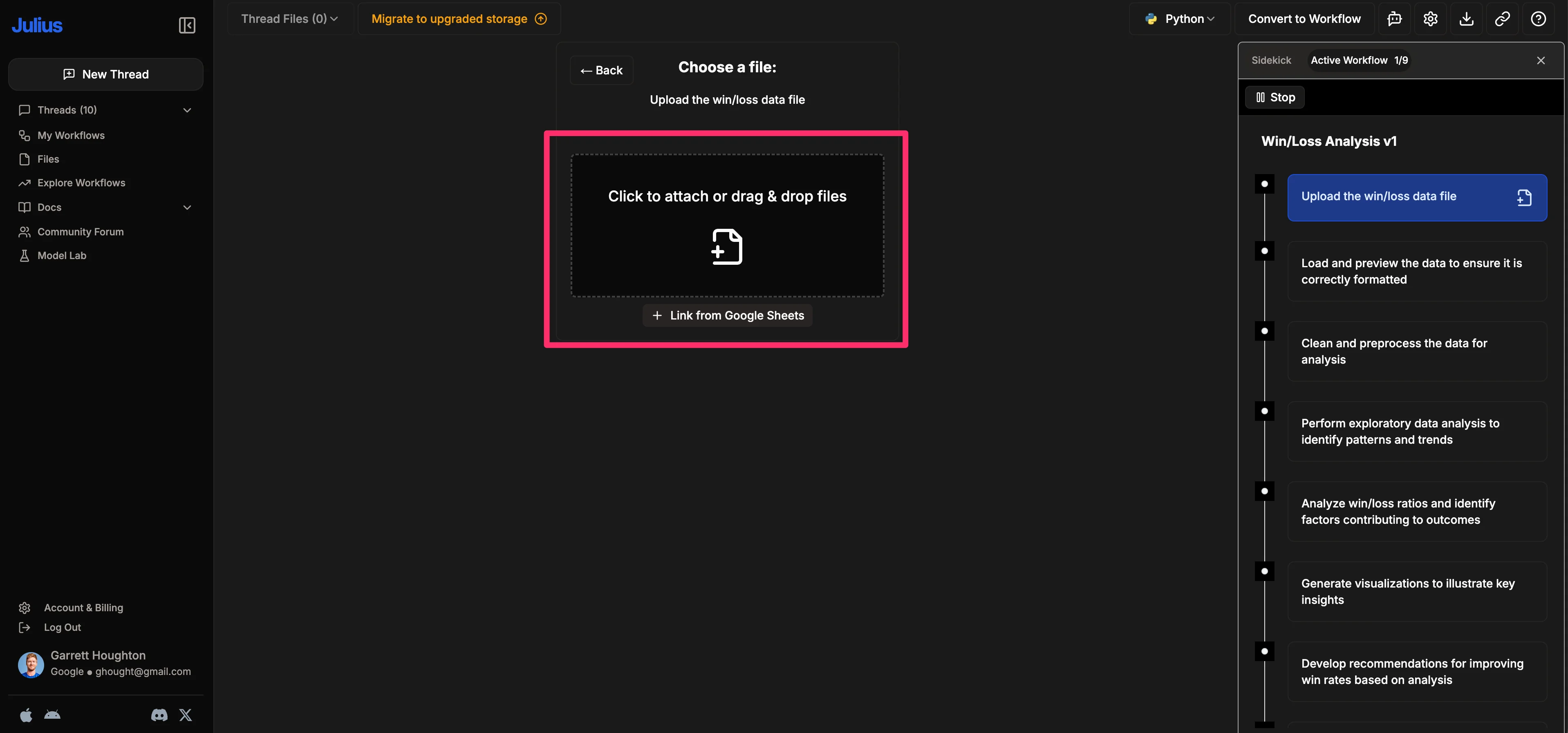Open the X social icon in sidebar footer
The width and height of the screenshot is (1568, 733).
pos(186,715)
